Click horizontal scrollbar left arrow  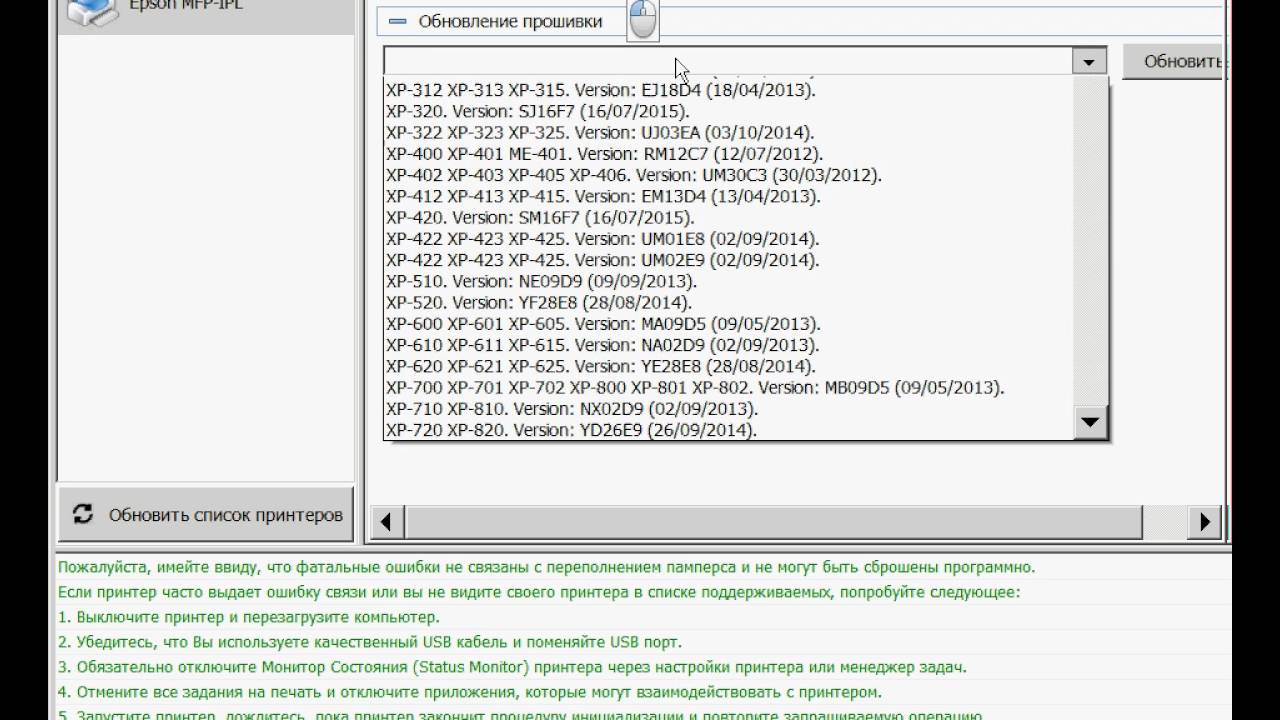[x=386, y=521]
